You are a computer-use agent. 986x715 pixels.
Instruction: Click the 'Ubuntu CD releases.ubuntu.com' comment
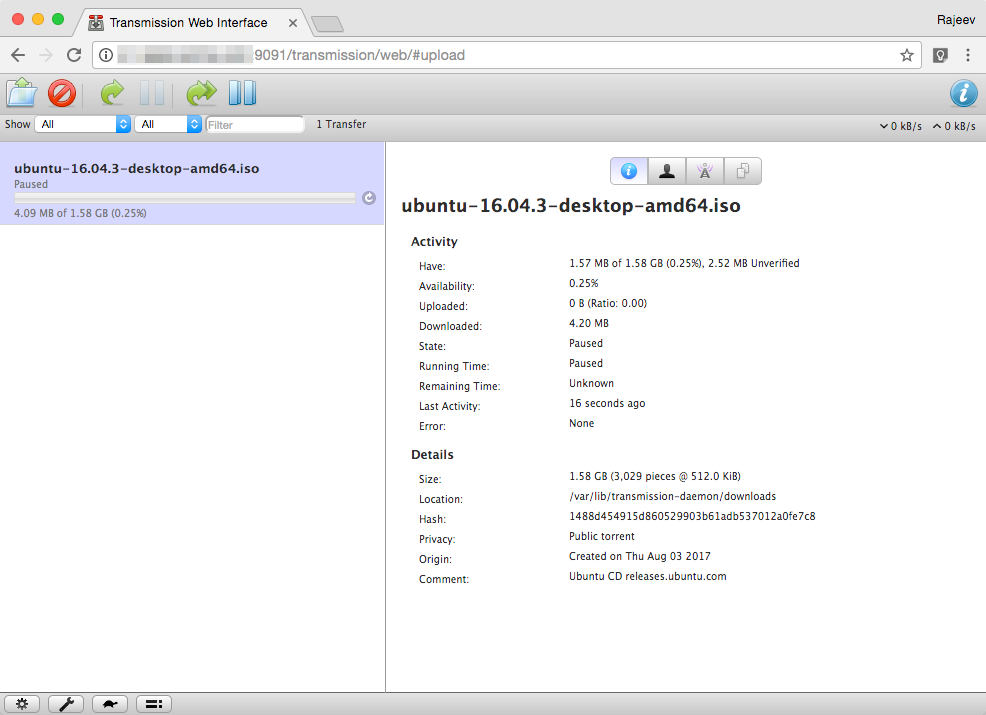(x=648, y=576)
